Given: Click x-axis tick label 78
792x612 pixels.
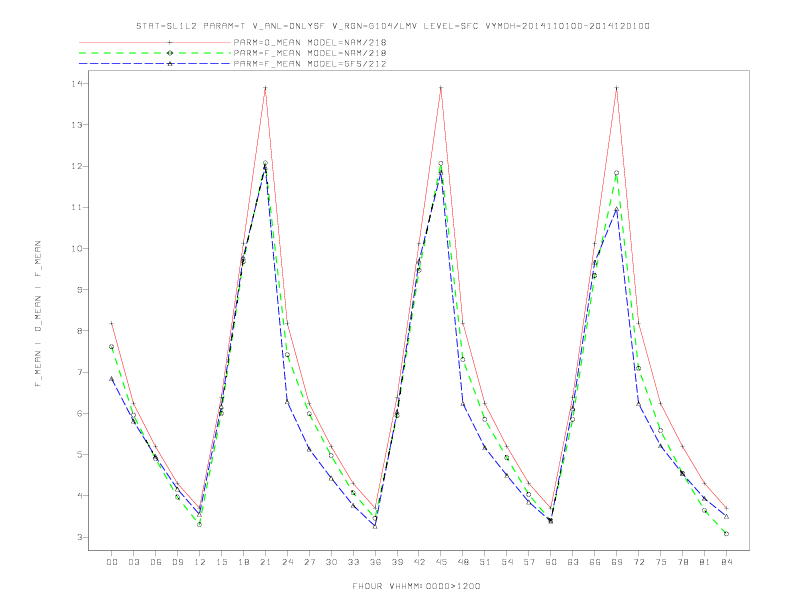Looking at the screenshot, I should [682, 562].
